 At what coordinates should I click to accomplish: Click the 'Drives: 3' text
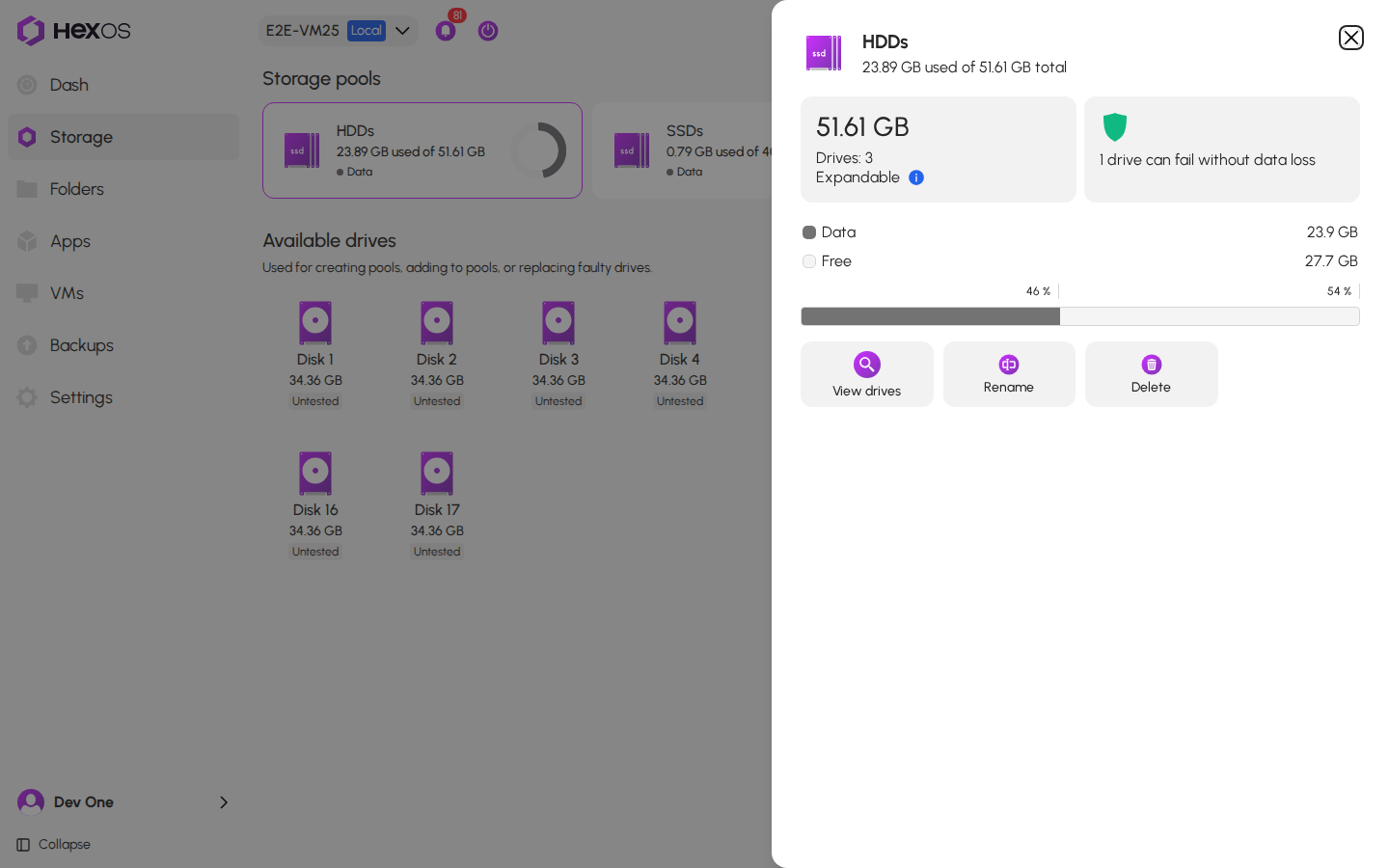(844, 158)
